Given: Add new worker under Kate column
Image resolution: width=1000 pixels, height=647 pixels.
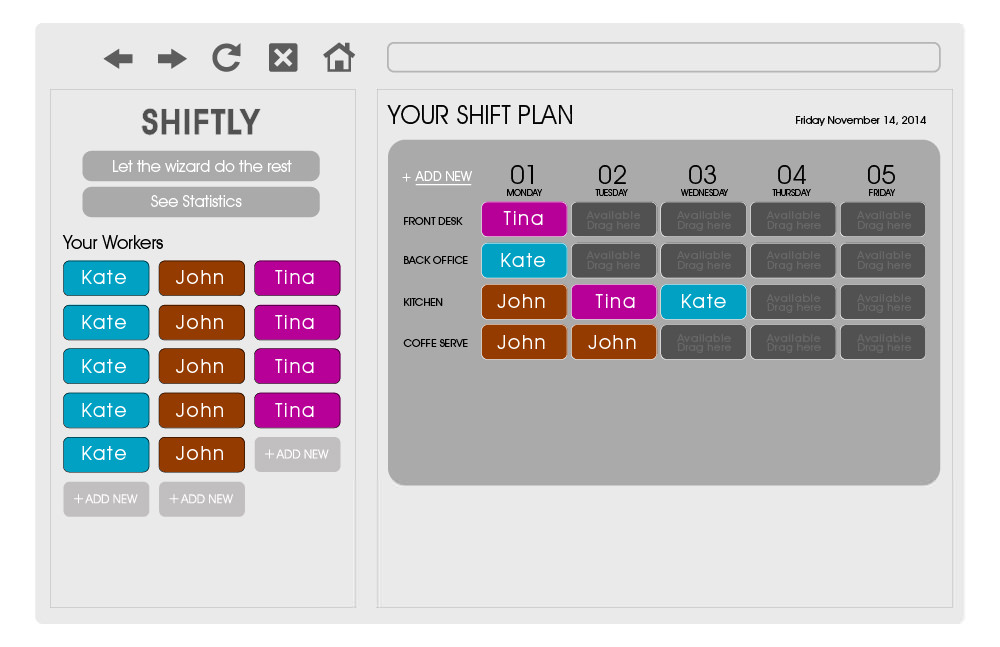Looking at the screenshot, I should click(x=106, y=499).
